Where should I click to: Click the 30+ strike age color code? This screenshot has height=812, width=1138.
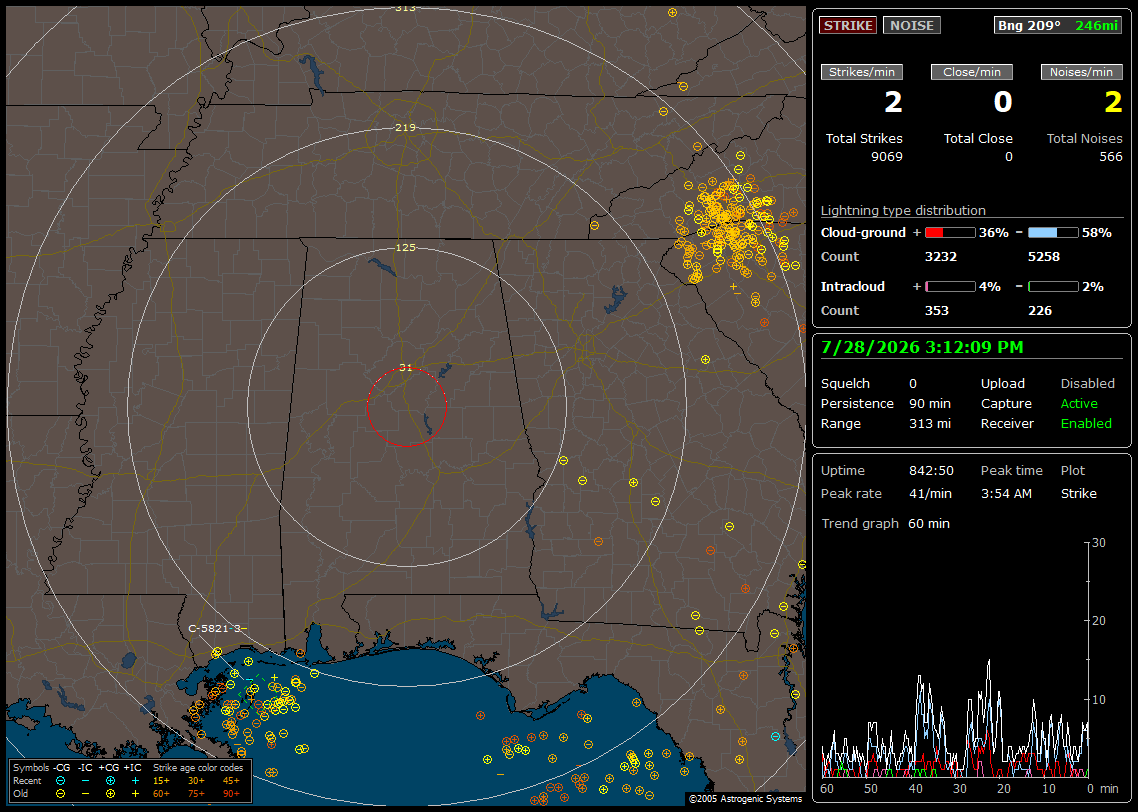(196, 781)
